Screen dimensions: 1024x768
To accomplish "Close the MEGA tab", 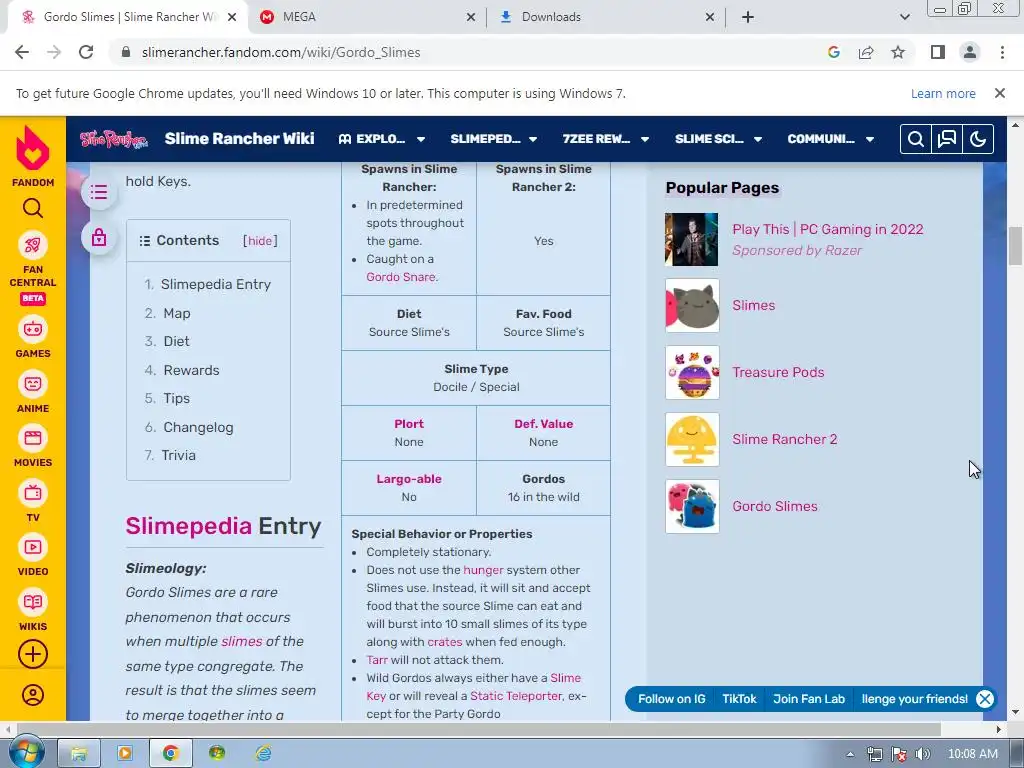I will [x=471, y=18].
